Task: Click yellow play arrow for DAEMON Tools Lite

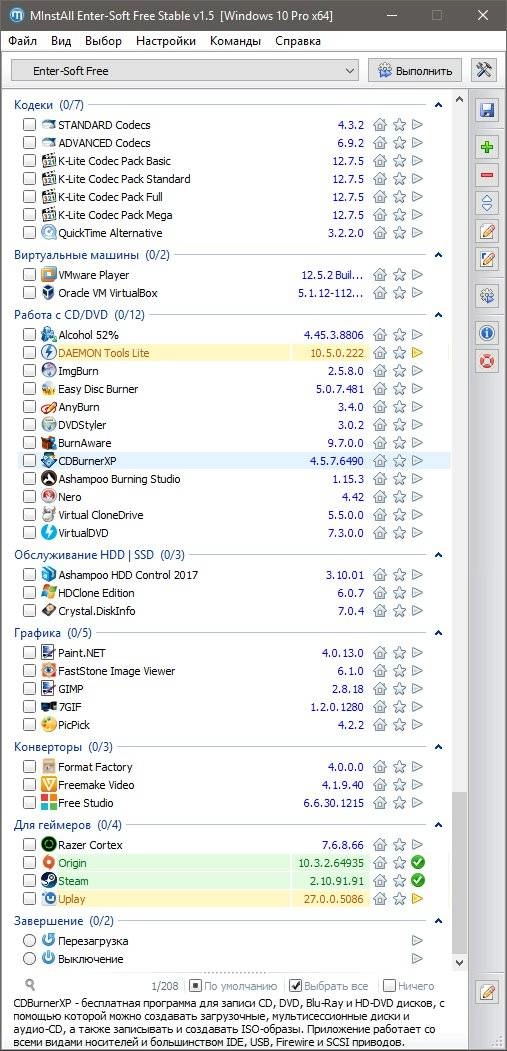Action: [417, 353]
